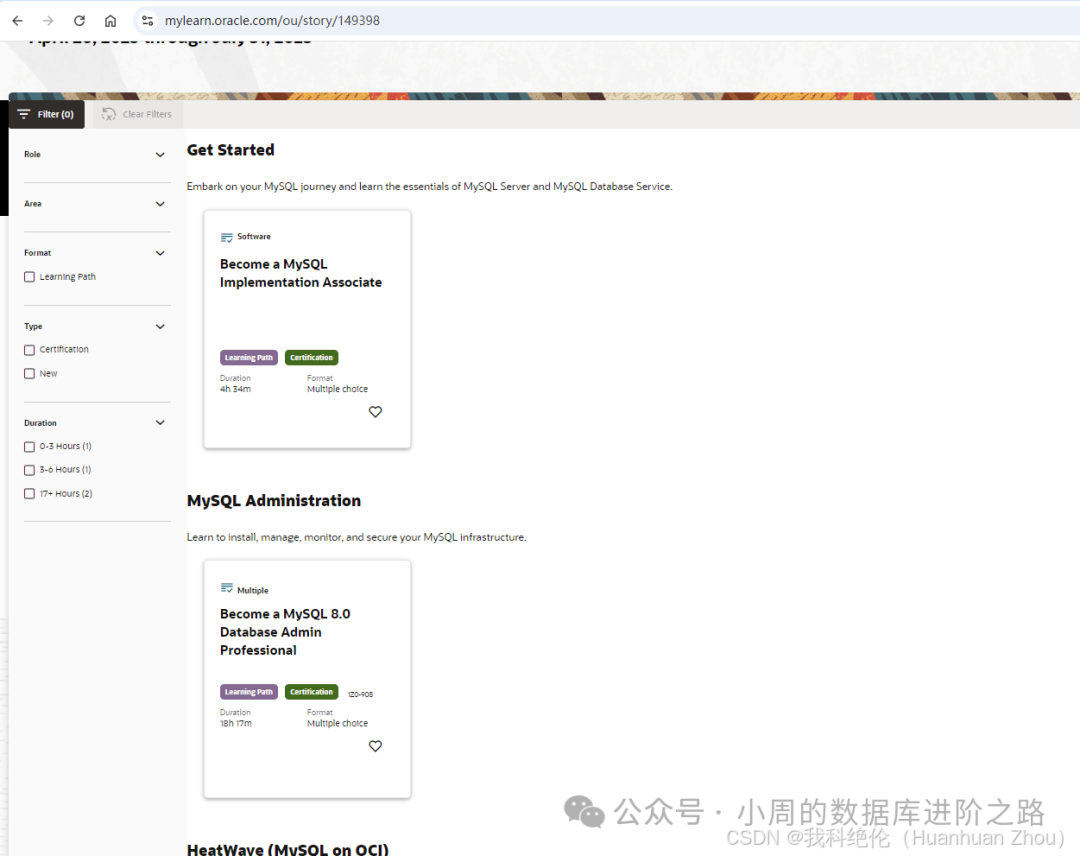Click the Clear Filters reset icon

(x=109, y=114)
